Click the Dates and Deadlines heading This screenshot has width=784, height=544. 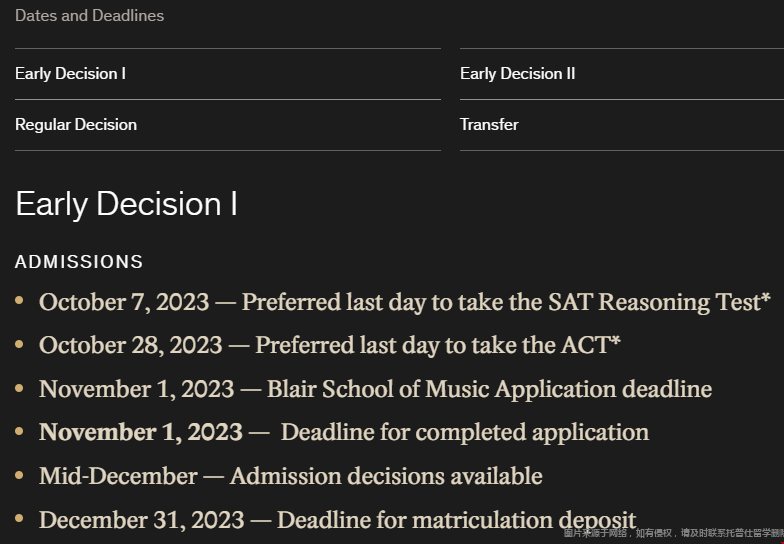coord(90,16)
